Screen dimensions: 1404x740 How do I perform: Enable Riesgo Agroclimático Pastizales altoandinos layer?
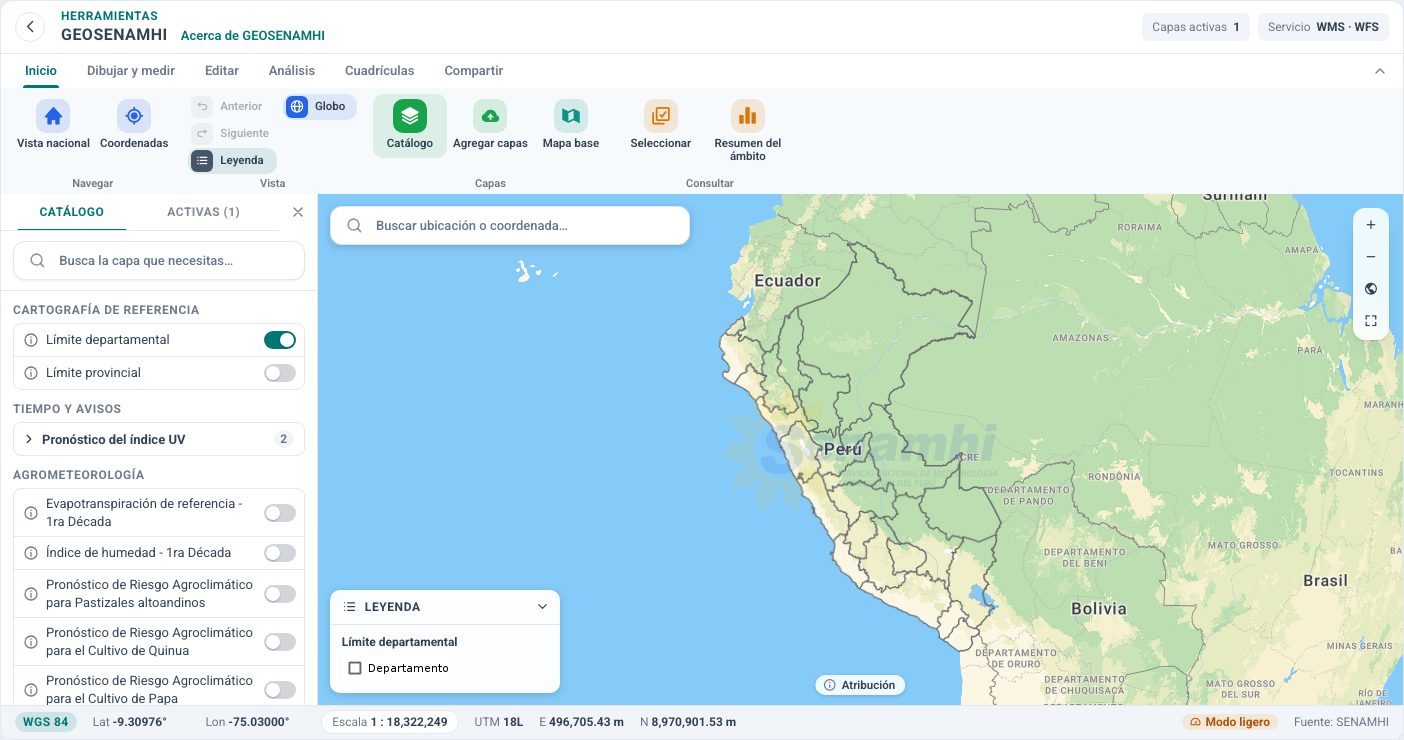coord(280,594)
